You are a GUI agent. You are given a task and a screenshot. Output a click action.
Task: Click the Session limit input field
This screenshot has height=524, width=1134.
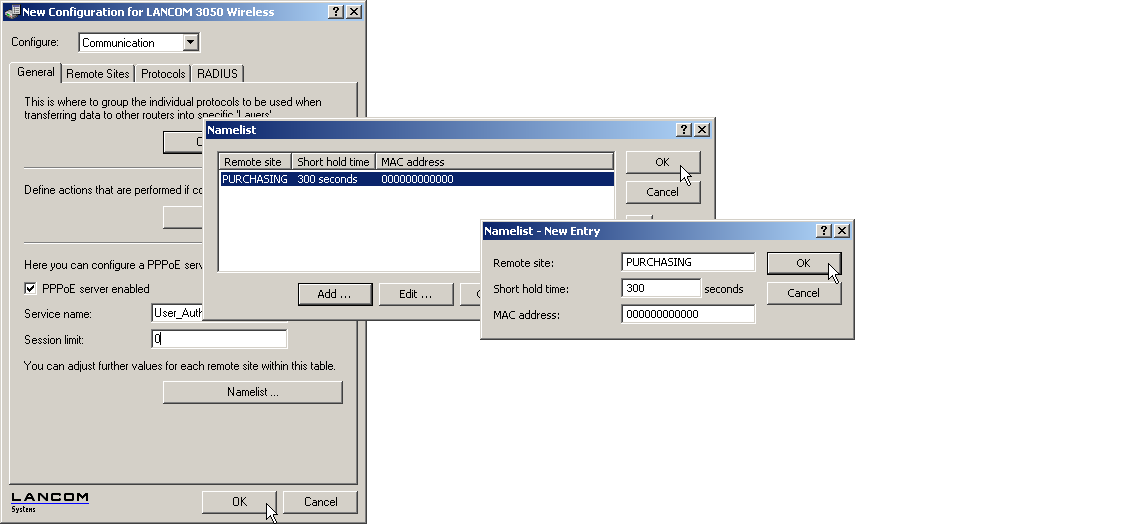coord(219,339)
